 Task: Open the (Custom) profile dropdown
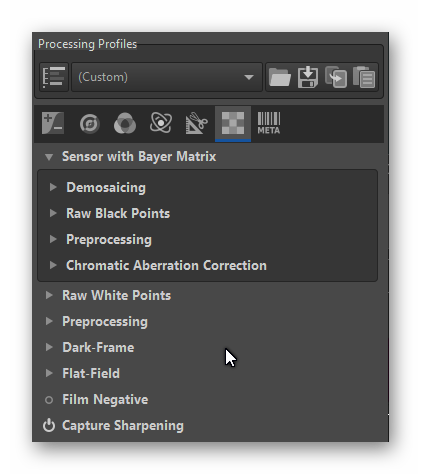[x=167, y=77]
